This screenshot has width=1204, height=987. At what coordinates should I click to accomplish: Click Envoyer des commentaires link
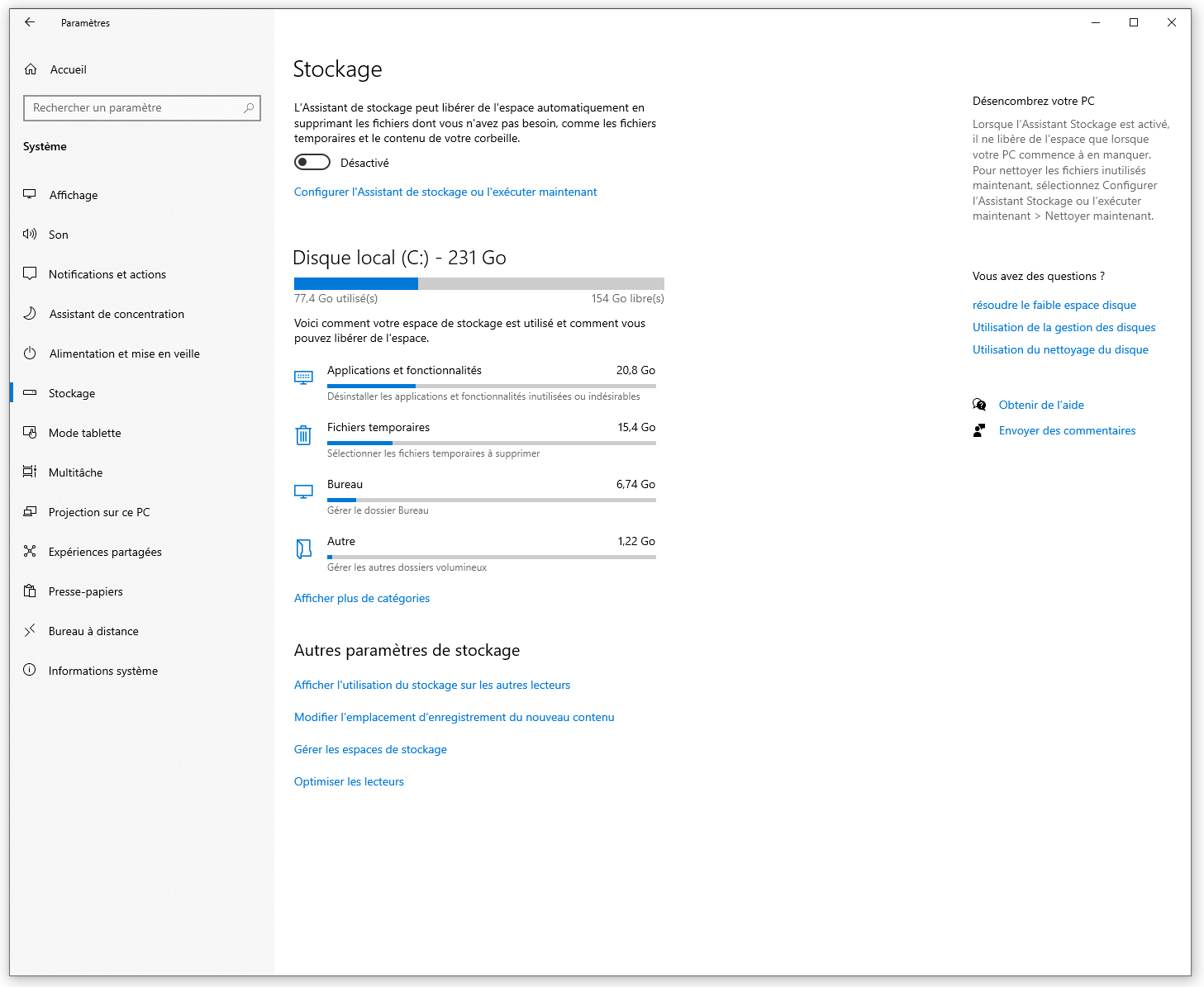[x=1067, y=430]
